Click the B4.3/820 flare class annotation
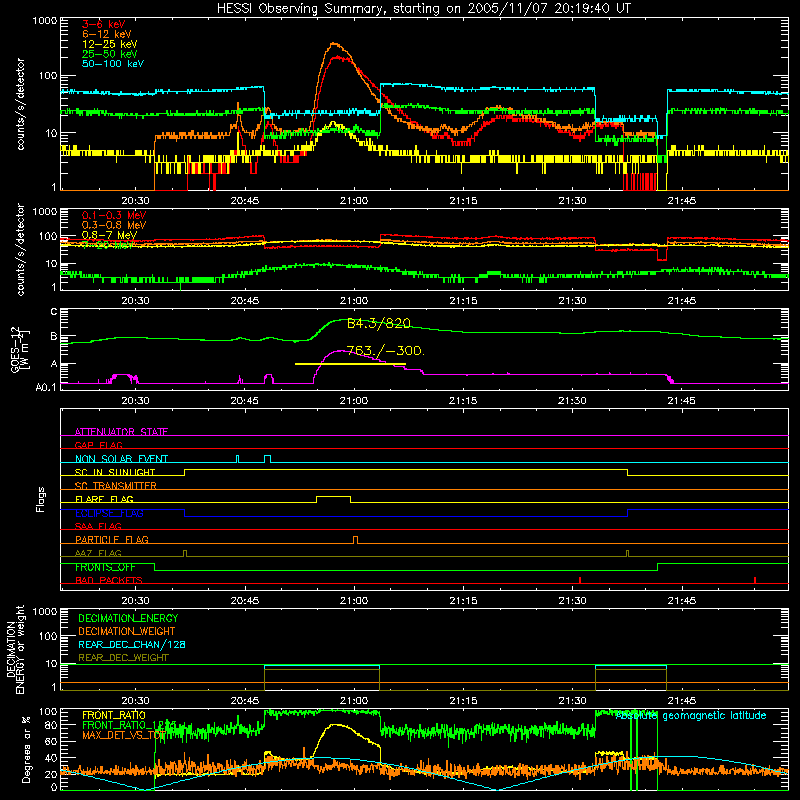Screen dimensions: 800x800 (x=379, y=323)
